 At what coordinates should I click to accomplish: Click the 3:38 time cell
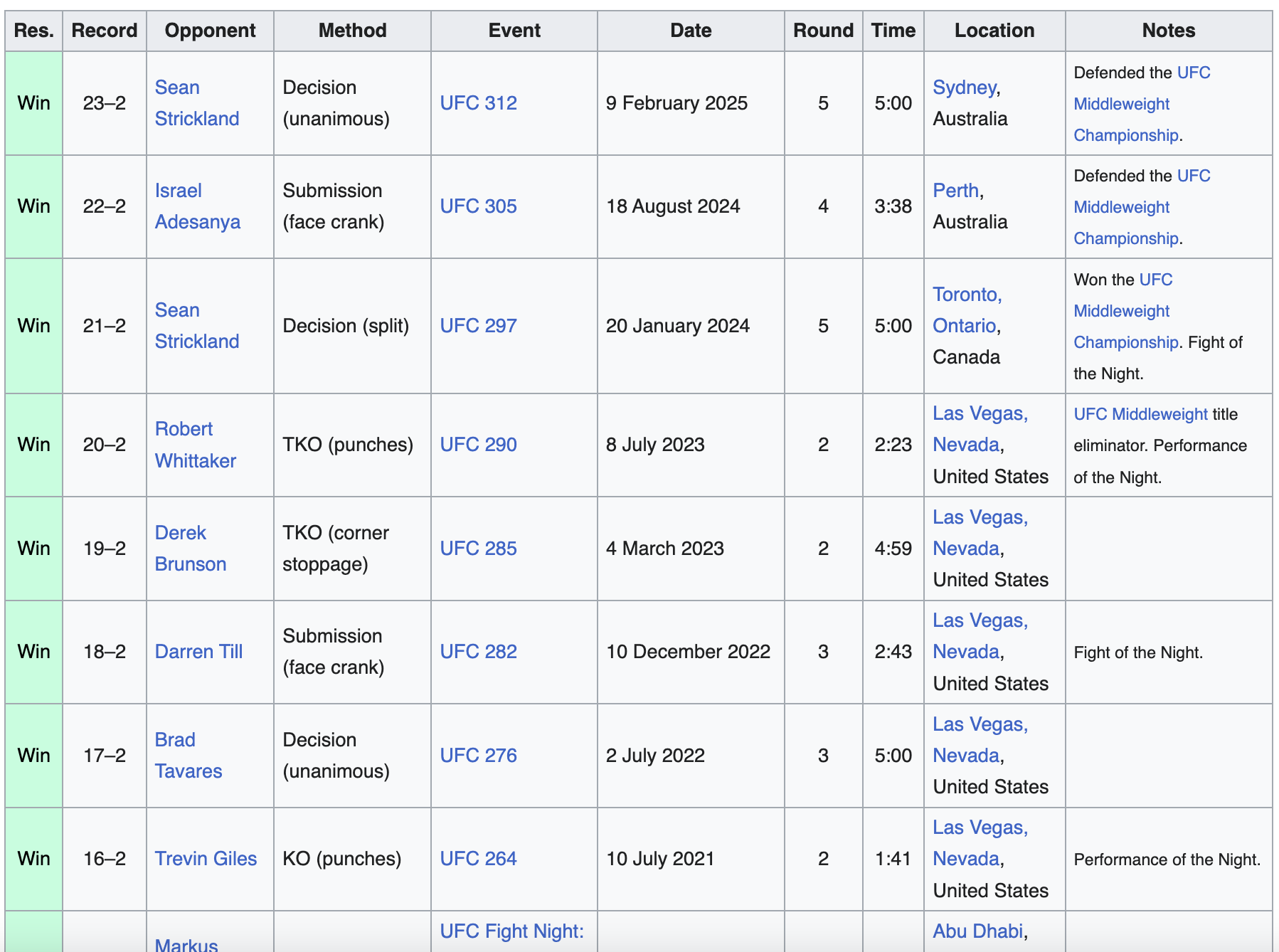pyautogui.click(x=893, y=206)
